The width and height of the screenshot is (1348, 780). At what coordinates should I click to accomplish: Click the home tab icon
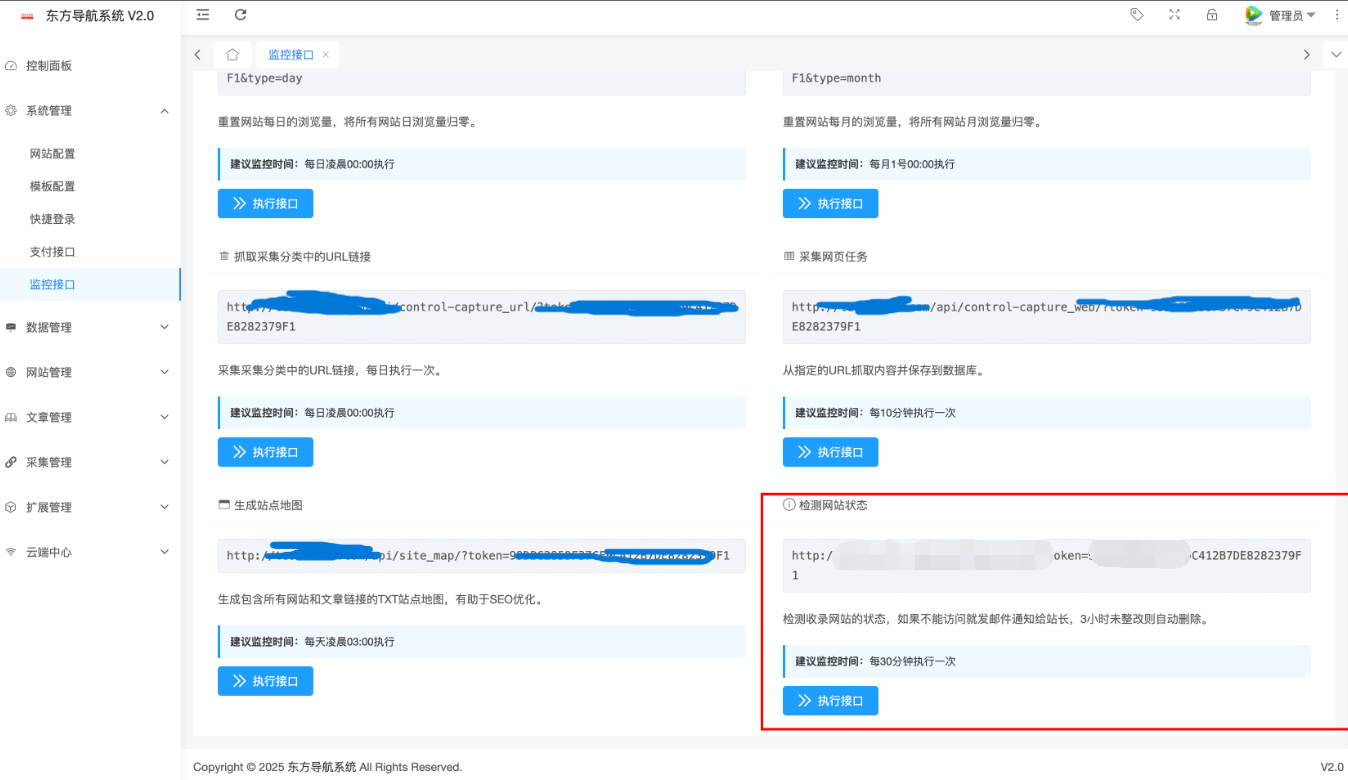235,55
